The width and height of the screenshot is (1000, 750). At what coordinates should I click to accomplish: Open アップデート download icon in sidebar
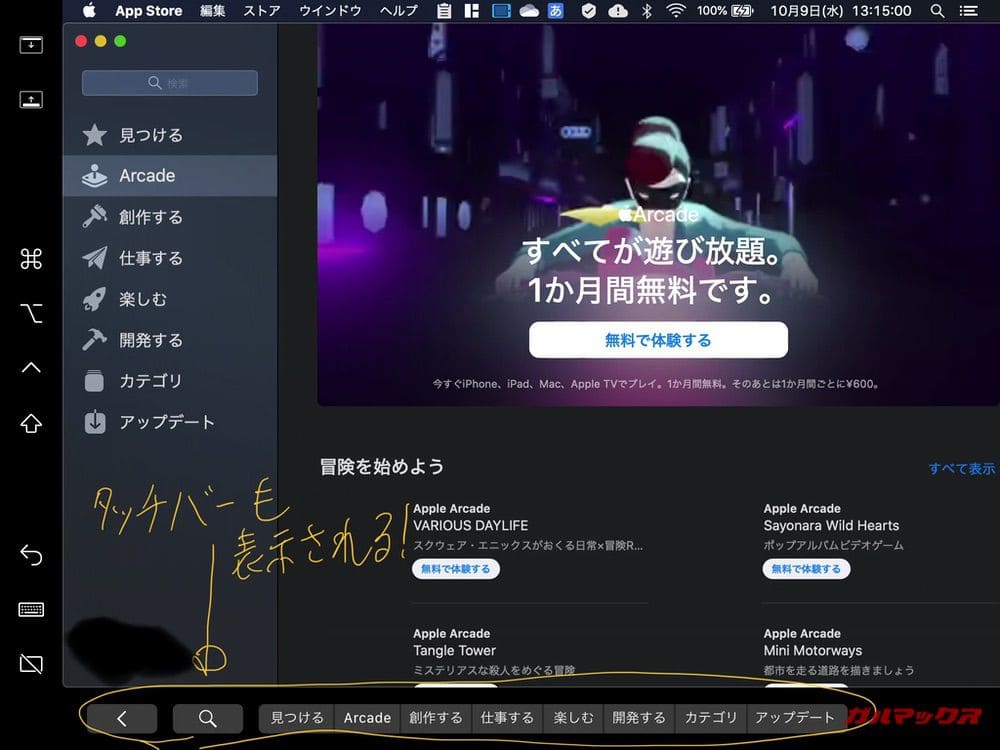(95, 422)
